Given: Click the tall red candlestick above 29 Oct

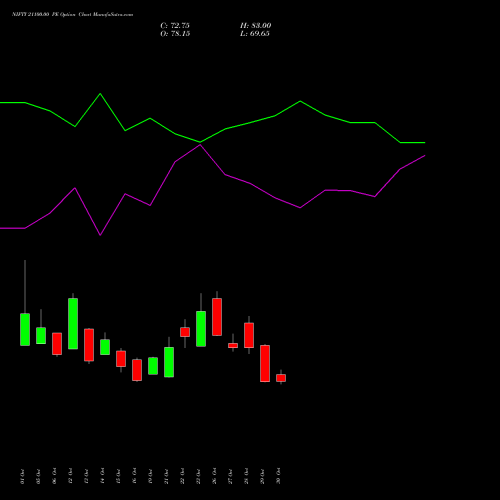Looking at the screenshot, I should coord(265,363).
